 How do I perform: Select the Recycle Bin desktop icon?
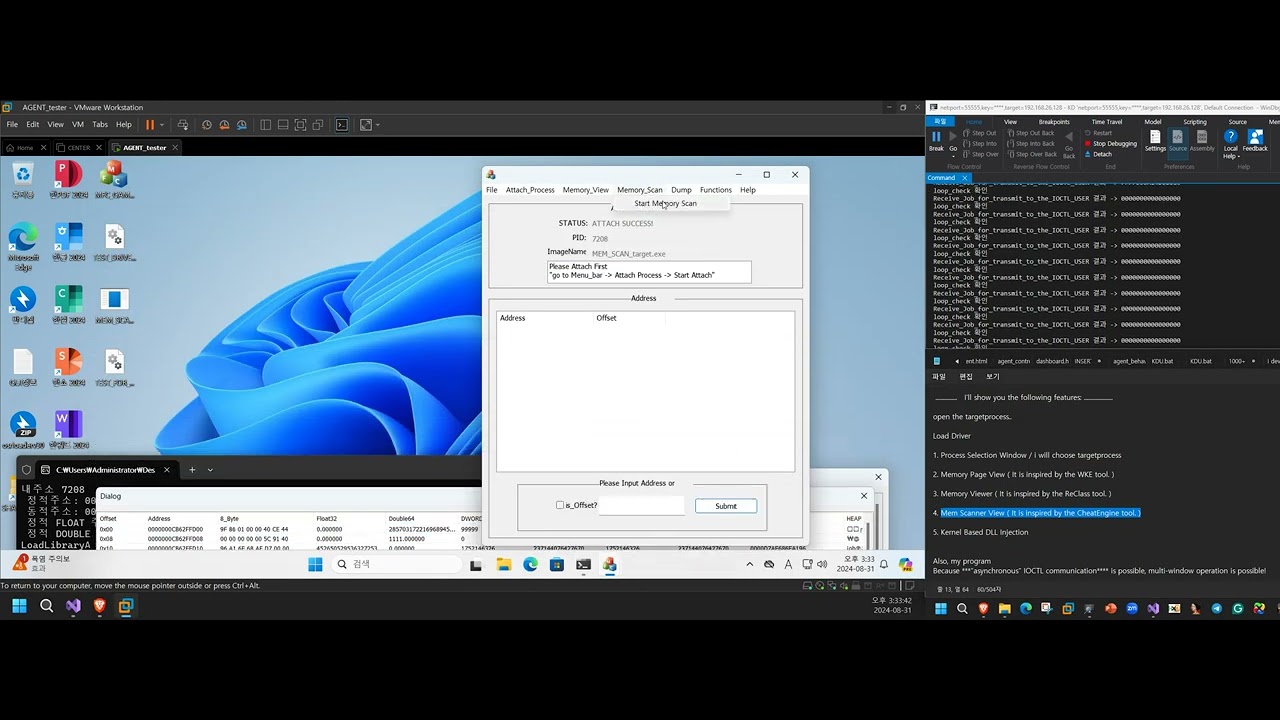click(23, 180)
